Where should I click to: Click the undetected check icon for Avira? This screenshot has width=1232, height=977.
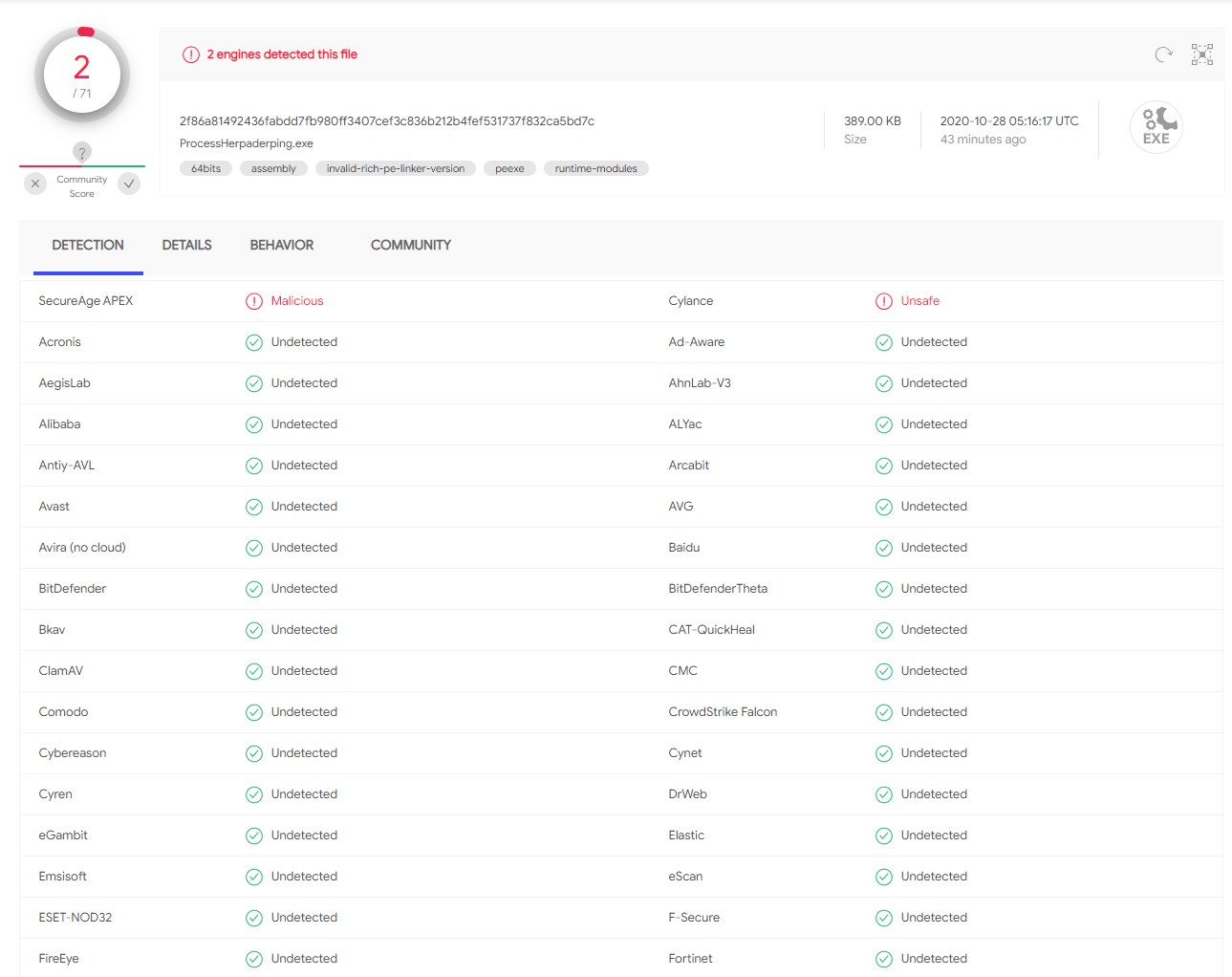[254, 548]
